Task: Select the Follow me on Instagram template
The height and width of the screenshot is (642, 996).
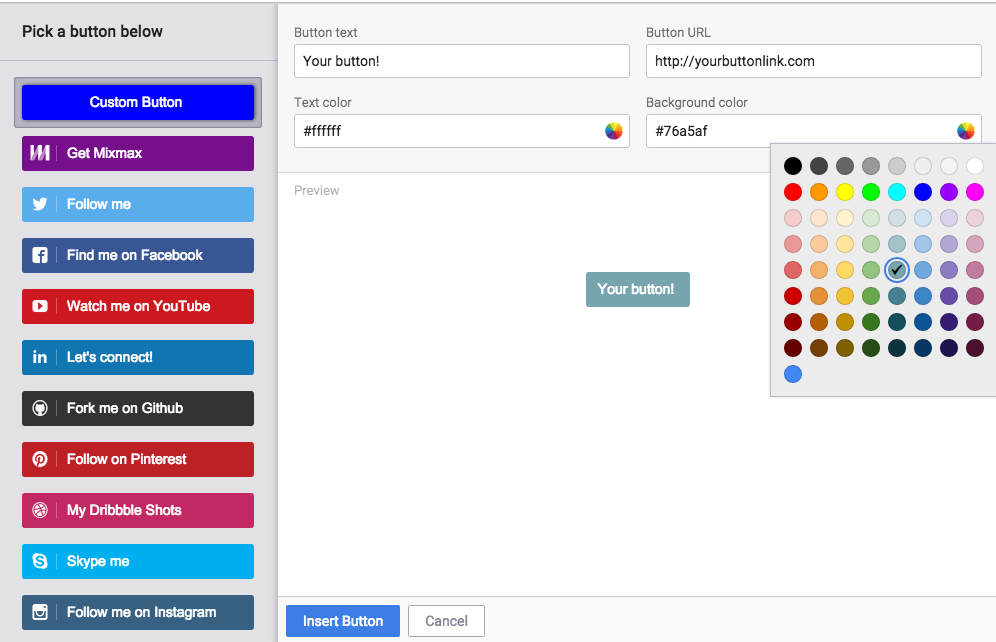Action: click(x=138, y=612)
